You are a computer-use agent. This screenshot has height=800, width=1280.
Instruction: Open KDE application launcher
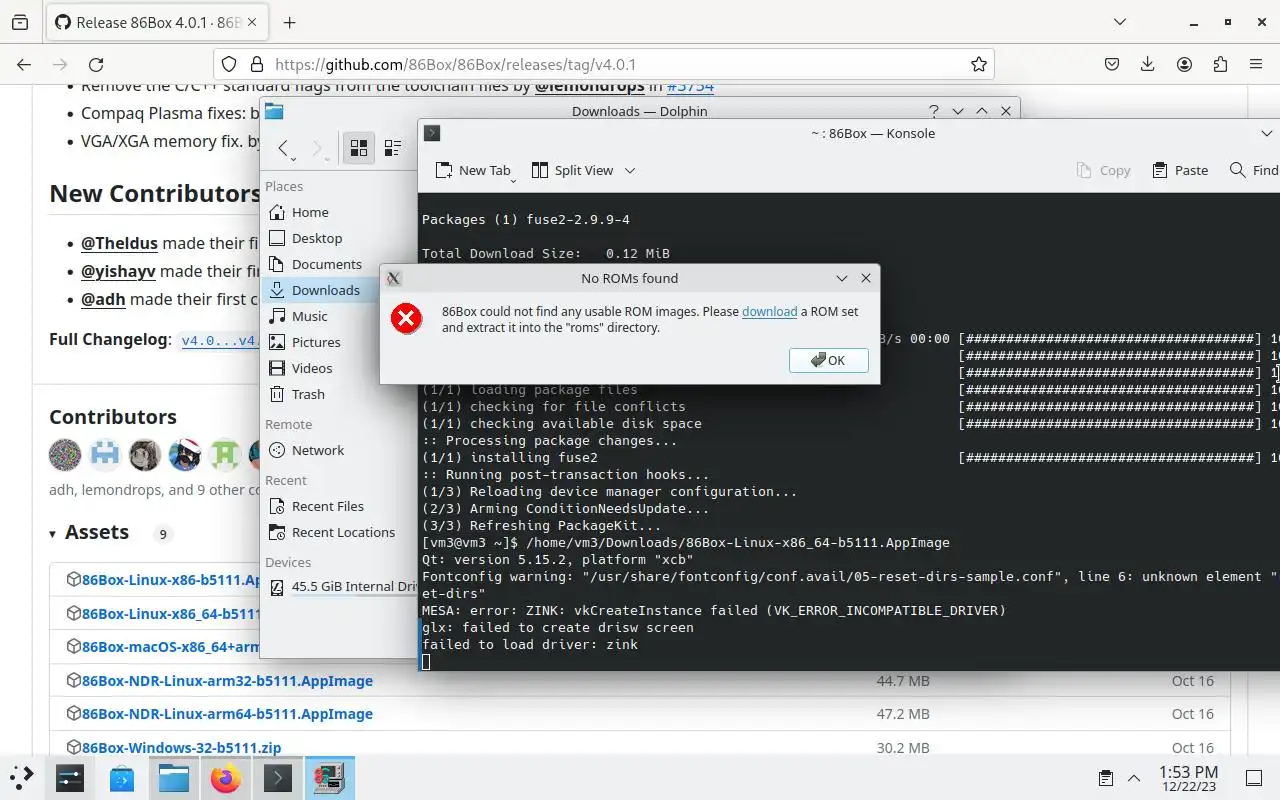[22, 777]
